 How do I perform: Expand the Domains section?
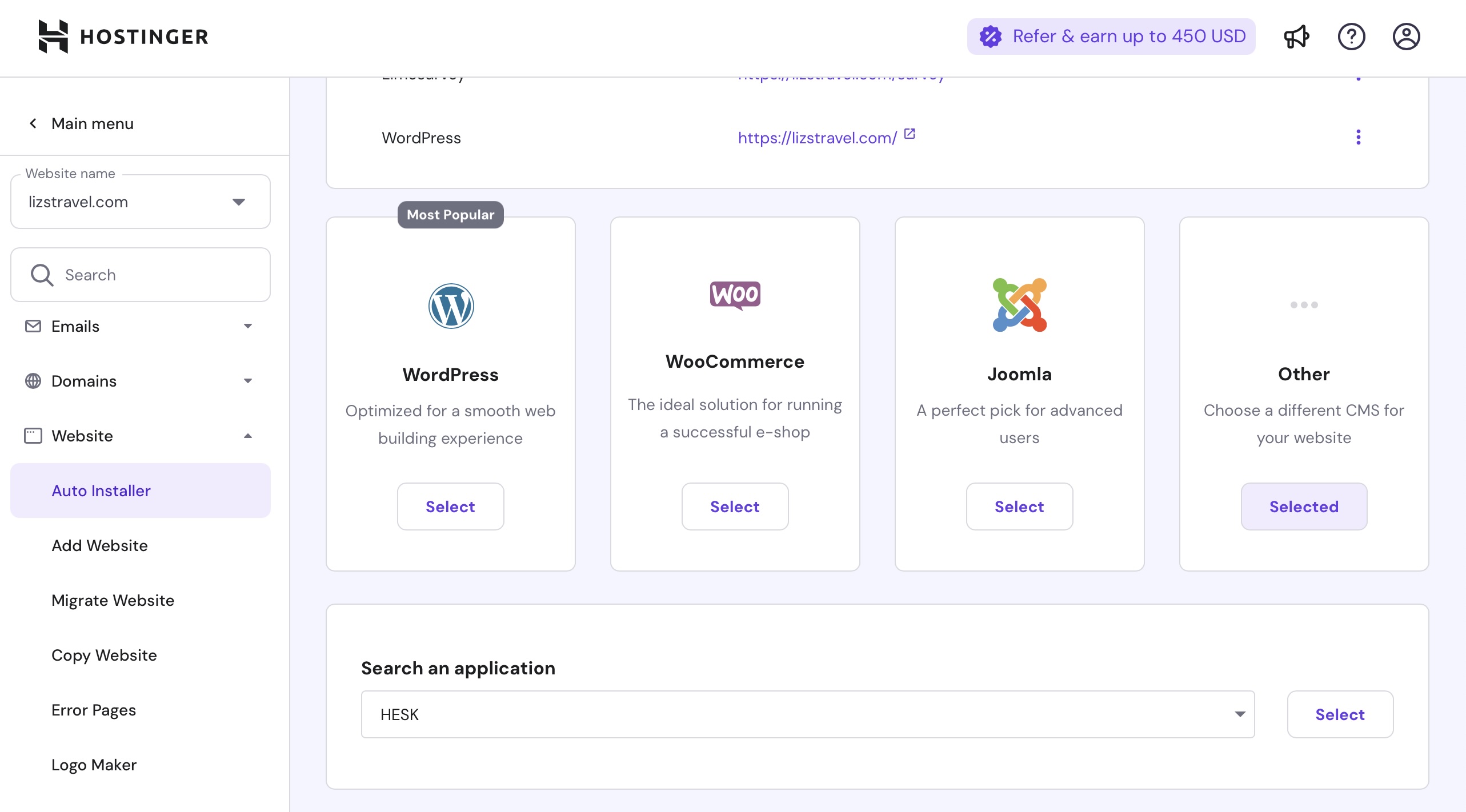coord(248,381)
